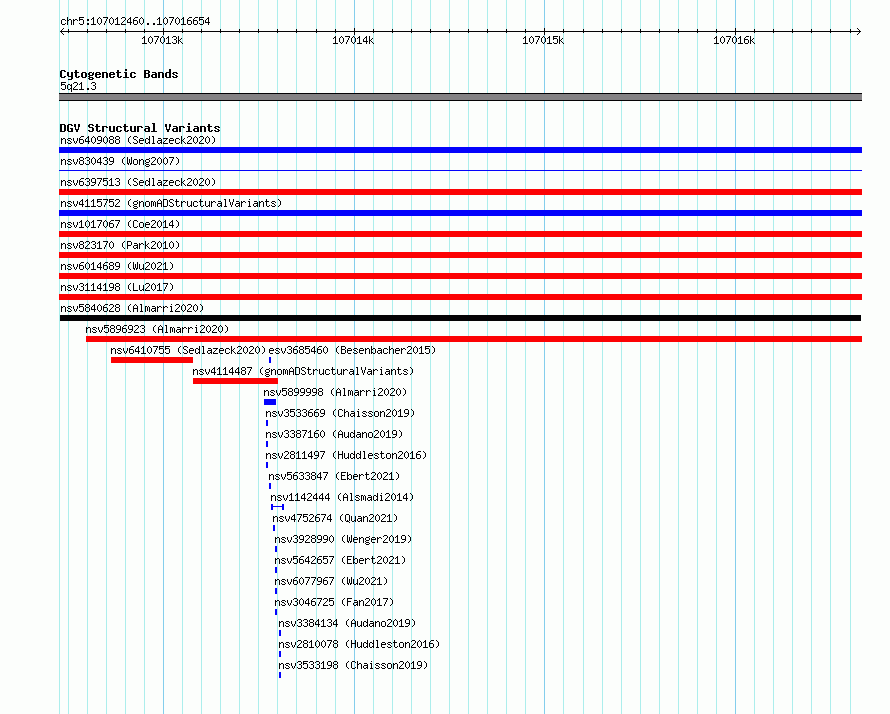Open nsv3114198 (Lu2017) variant label
Viewport: 890px width, 714px height.
click(x=117, y=287)
